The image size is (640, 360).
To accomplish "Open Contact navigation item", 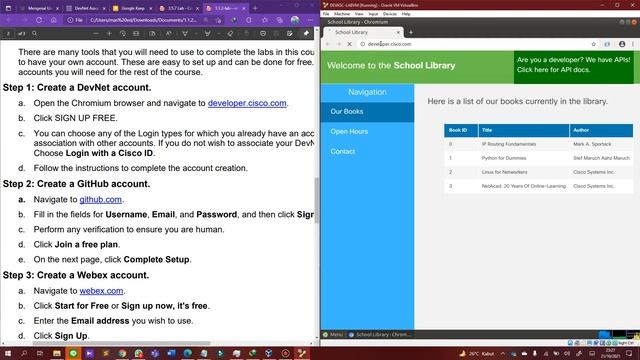I will pyautogui.click(x=367, y=151).
